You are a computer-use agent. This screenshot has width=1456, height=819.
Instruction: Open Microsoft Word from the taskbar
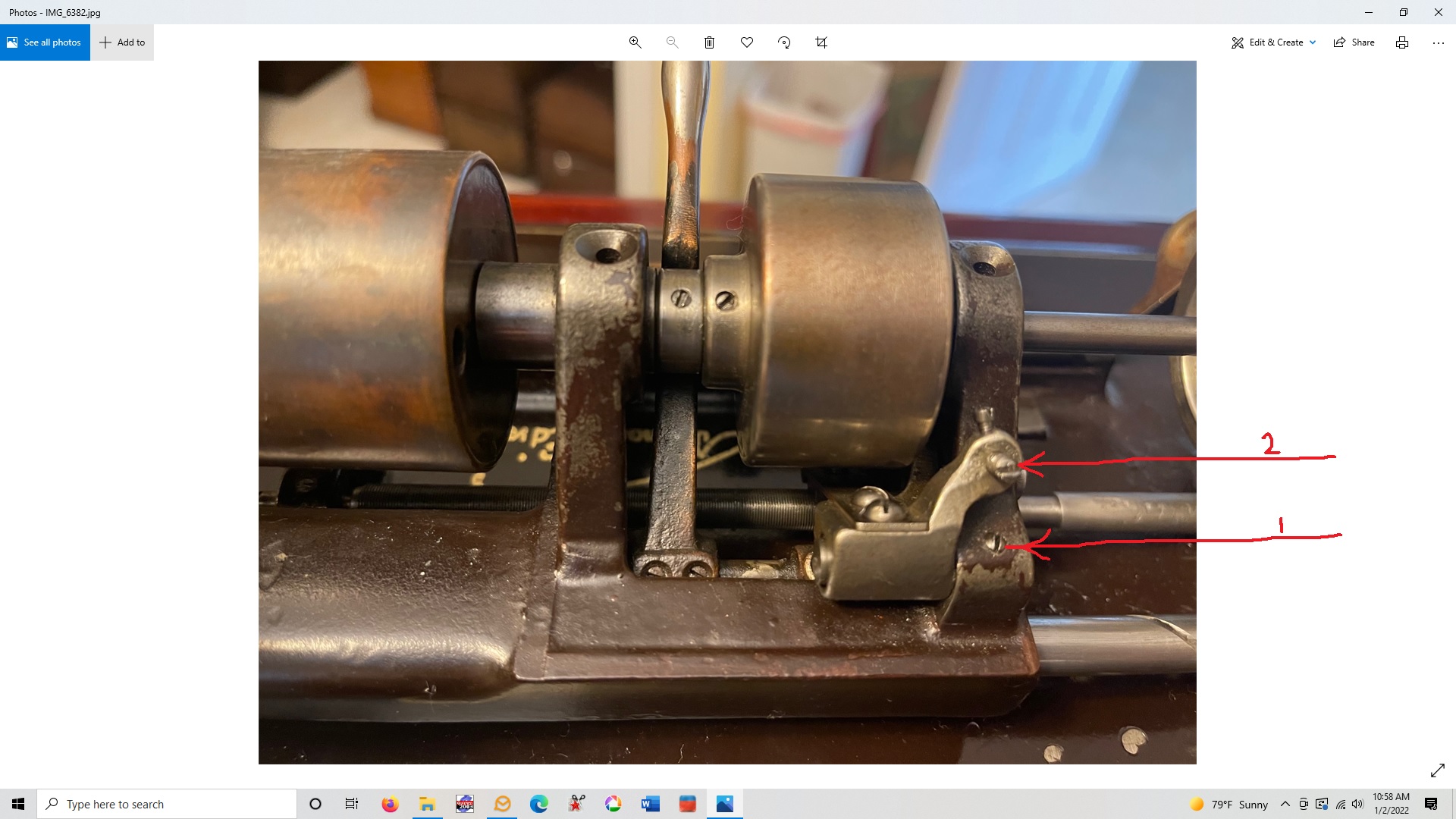(650, 804)
